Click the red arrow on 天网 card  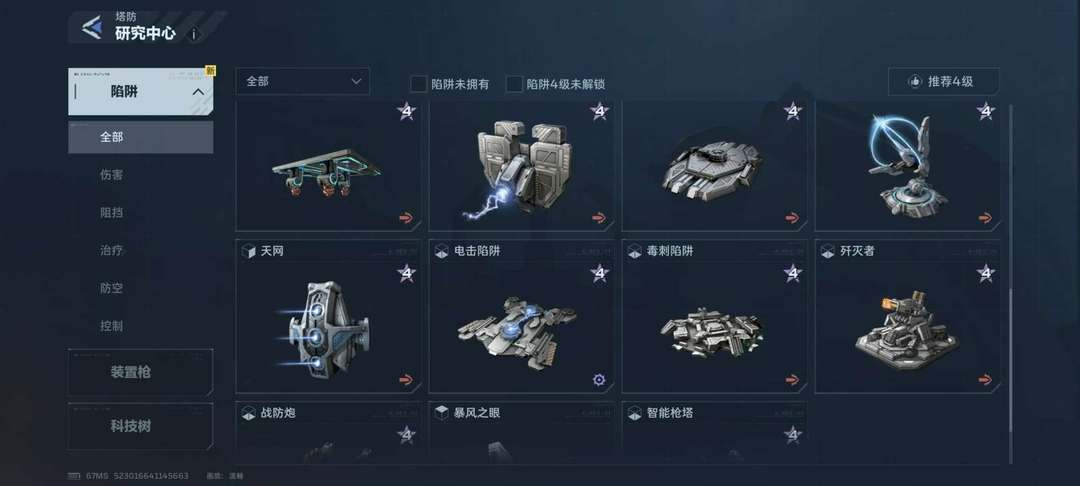pyautogui.click(x=406, y=379)
